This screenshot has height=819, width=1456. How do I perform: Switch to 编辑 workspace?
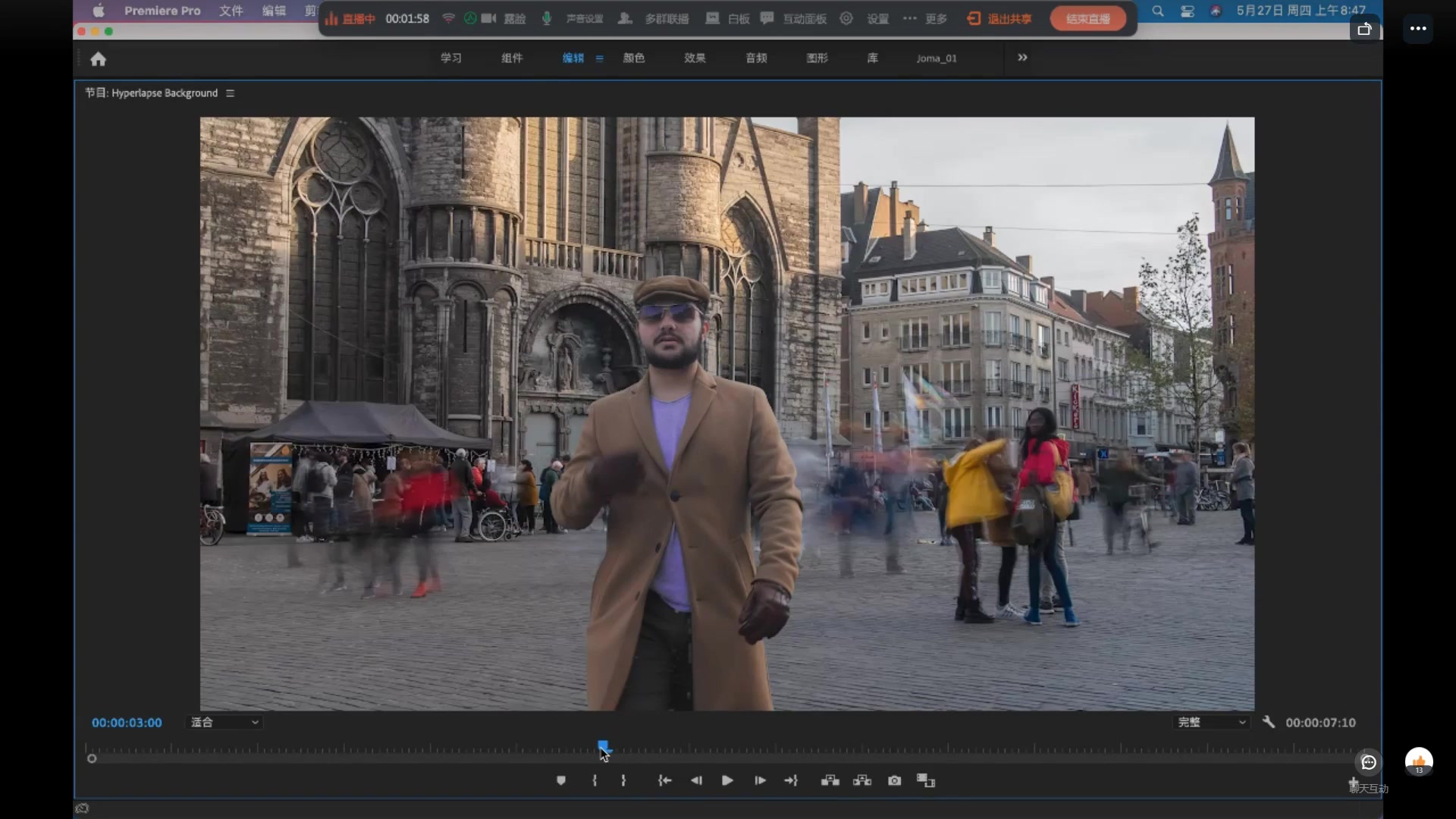pyautogui.click(x=573, y=58)
